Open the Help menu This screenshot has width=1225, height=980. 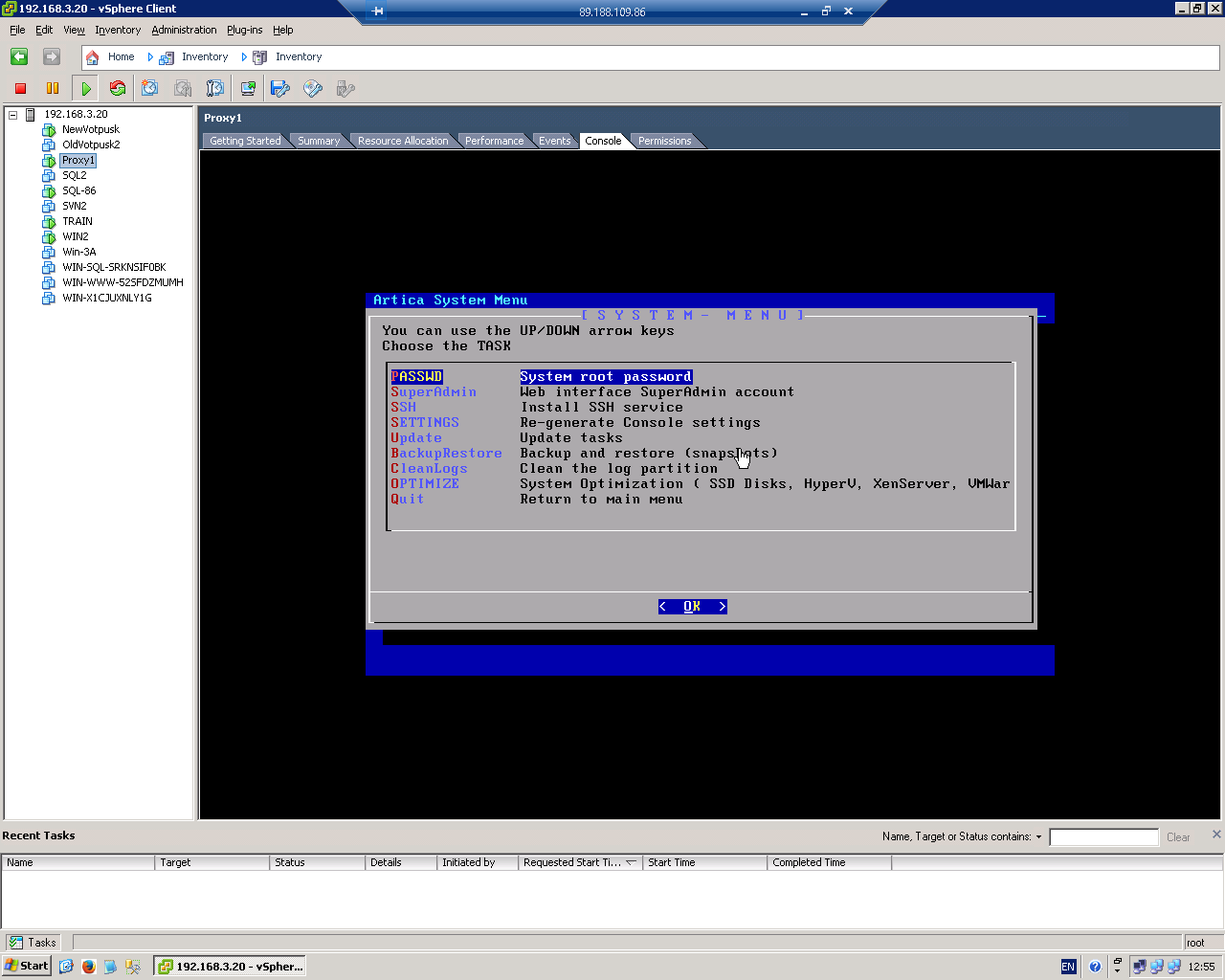click(x=282, y=30)
